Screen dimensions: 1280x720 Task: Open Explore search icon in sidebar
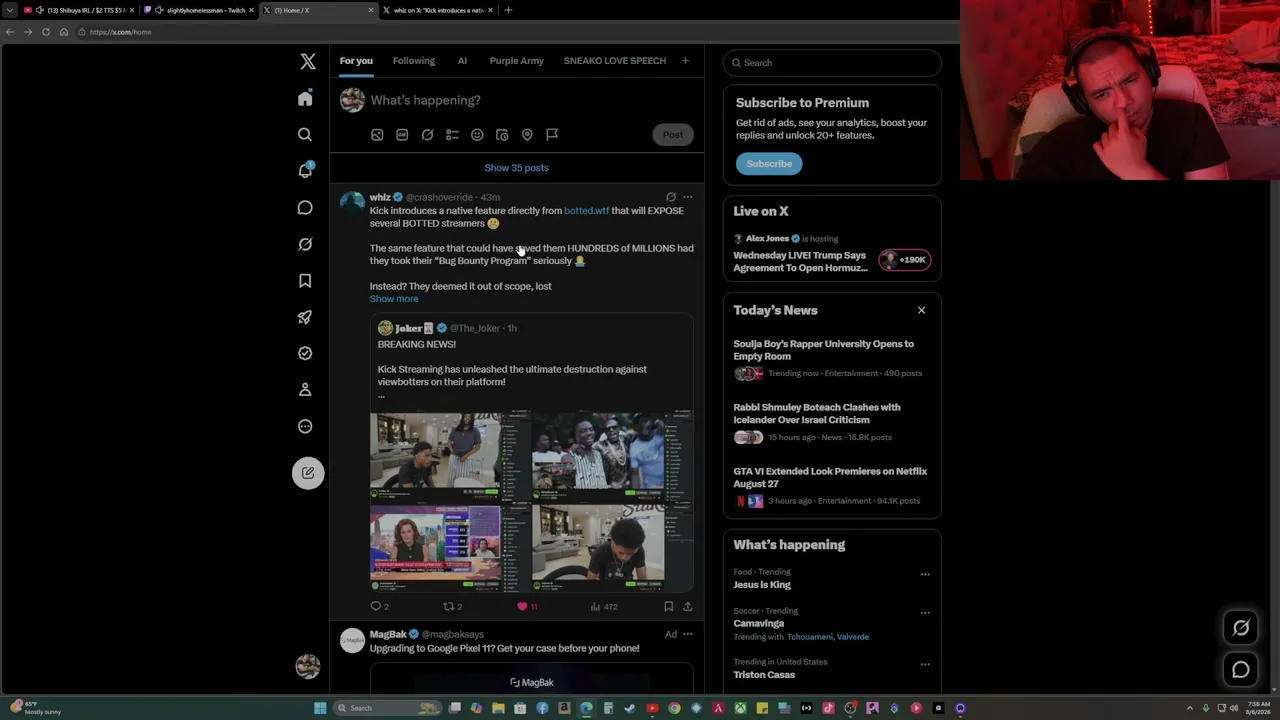[x=305, y=134]
